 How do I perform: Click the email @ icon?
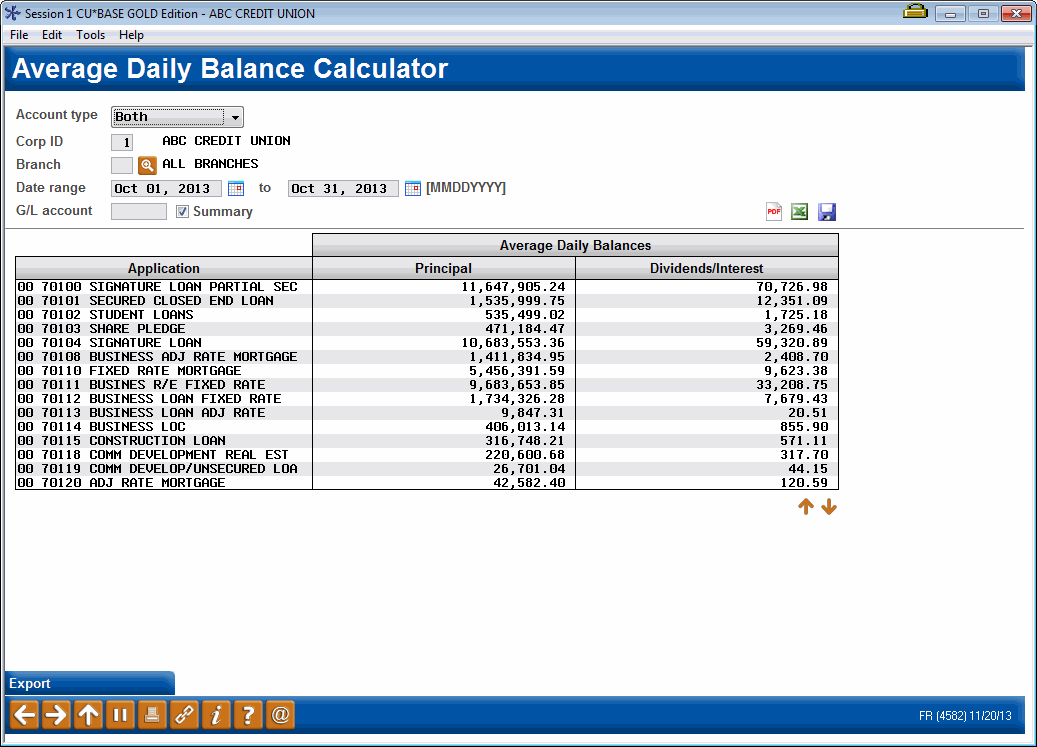(x=280, y=715)
